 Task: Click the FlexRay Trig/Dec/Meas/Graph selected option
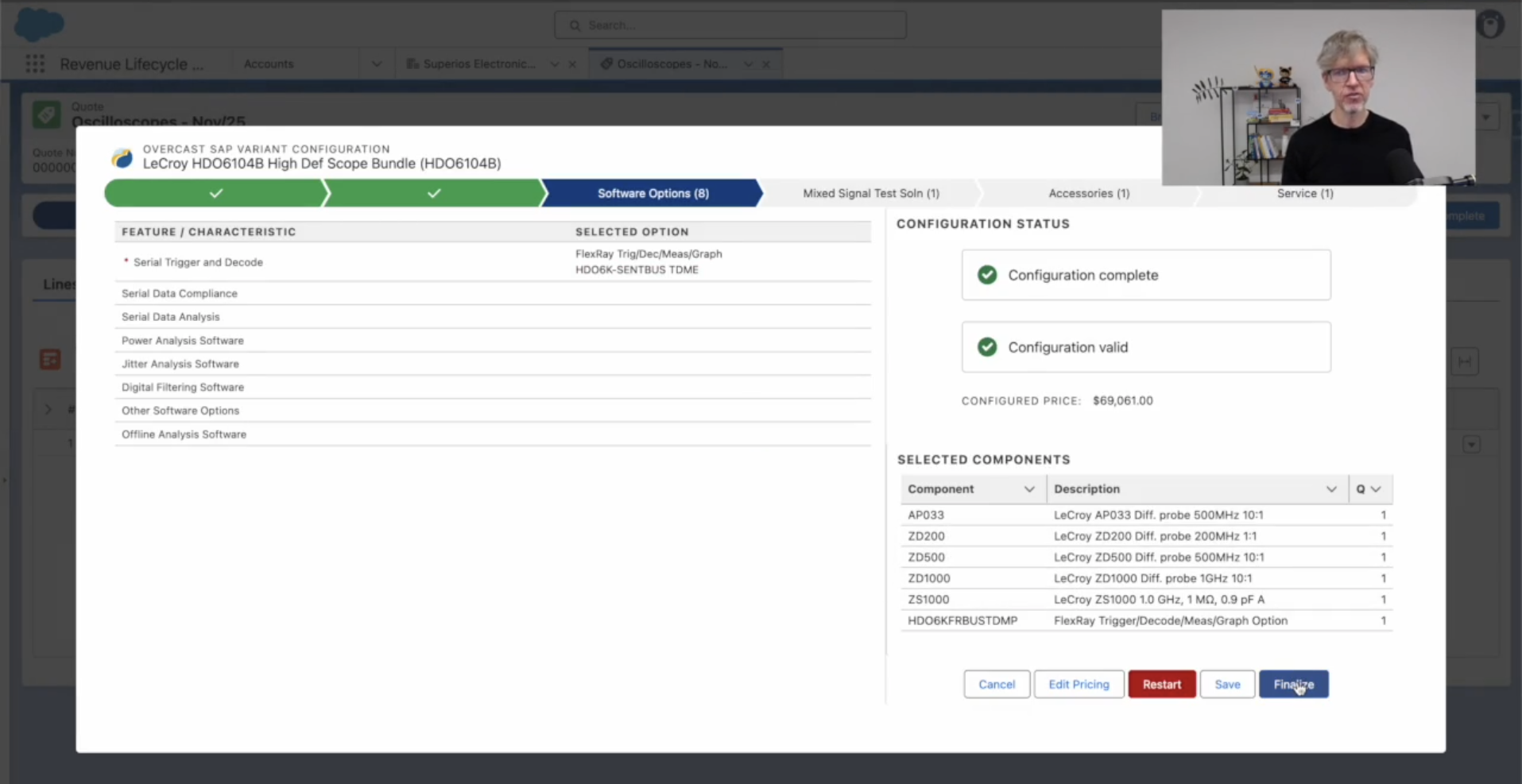(x=649, y=254)
